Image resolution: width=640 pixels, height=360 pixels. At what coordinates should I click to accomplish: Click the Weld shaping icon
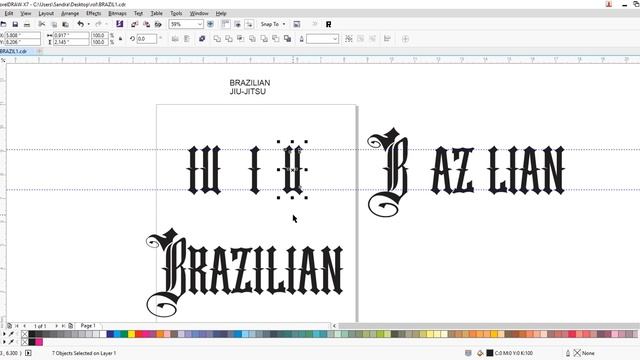217,39
